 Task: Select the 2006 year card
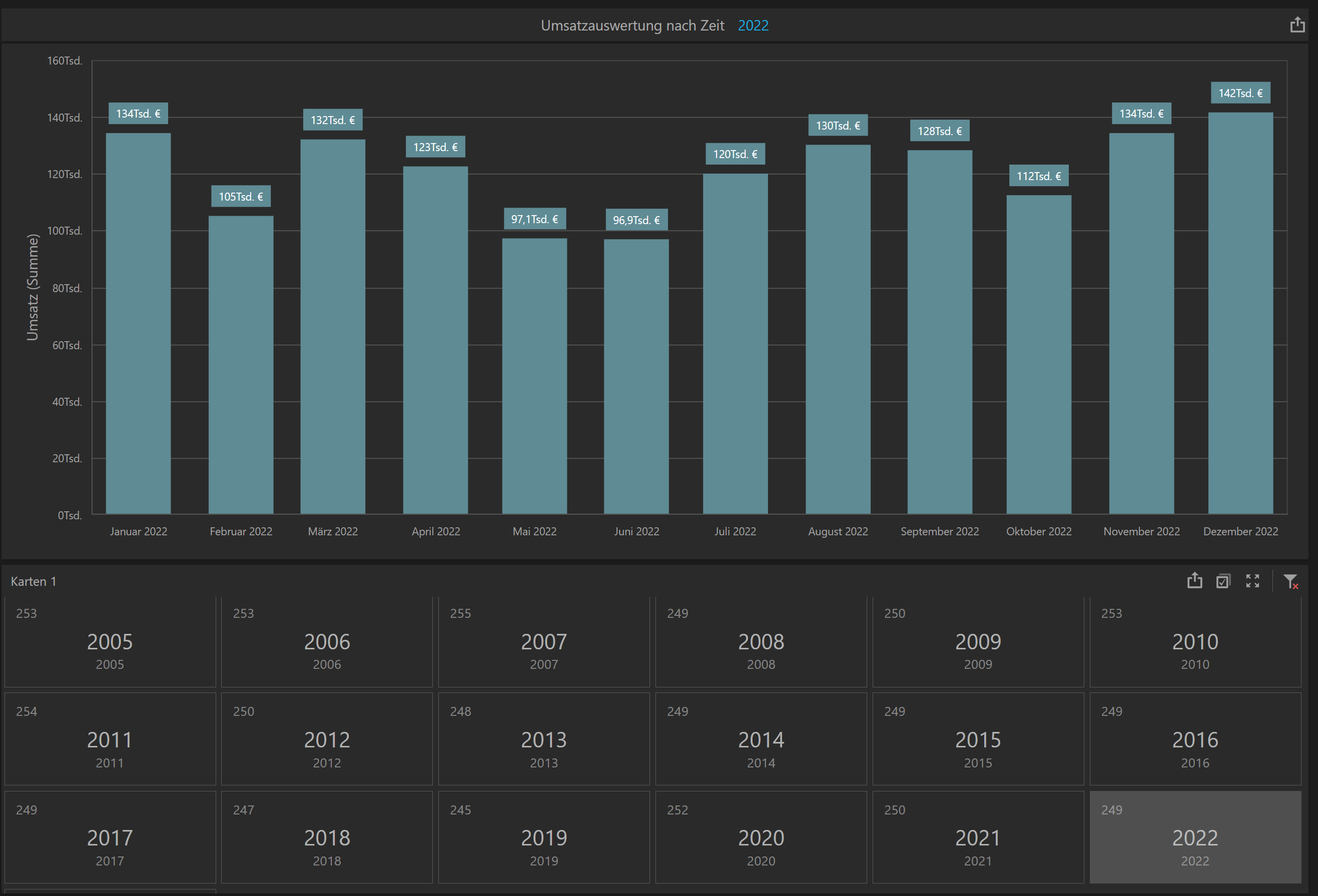[327, 641]
